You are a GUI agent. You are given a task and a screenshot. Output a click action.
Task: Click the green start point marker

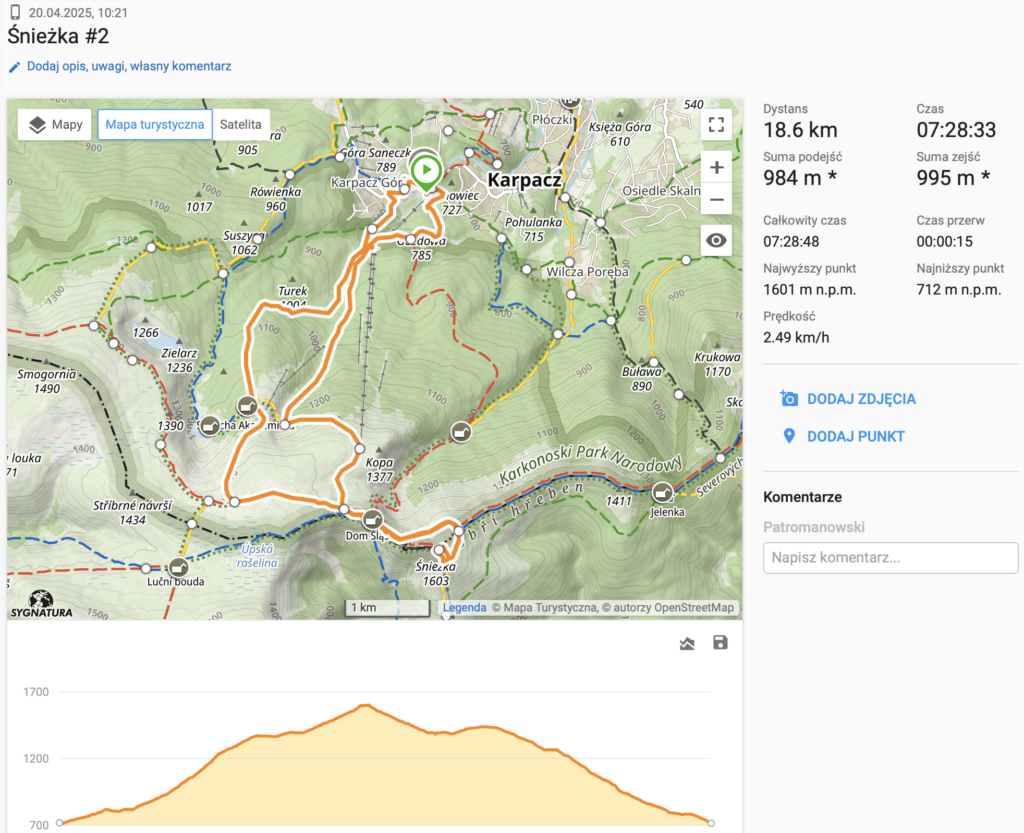(426, 170)
